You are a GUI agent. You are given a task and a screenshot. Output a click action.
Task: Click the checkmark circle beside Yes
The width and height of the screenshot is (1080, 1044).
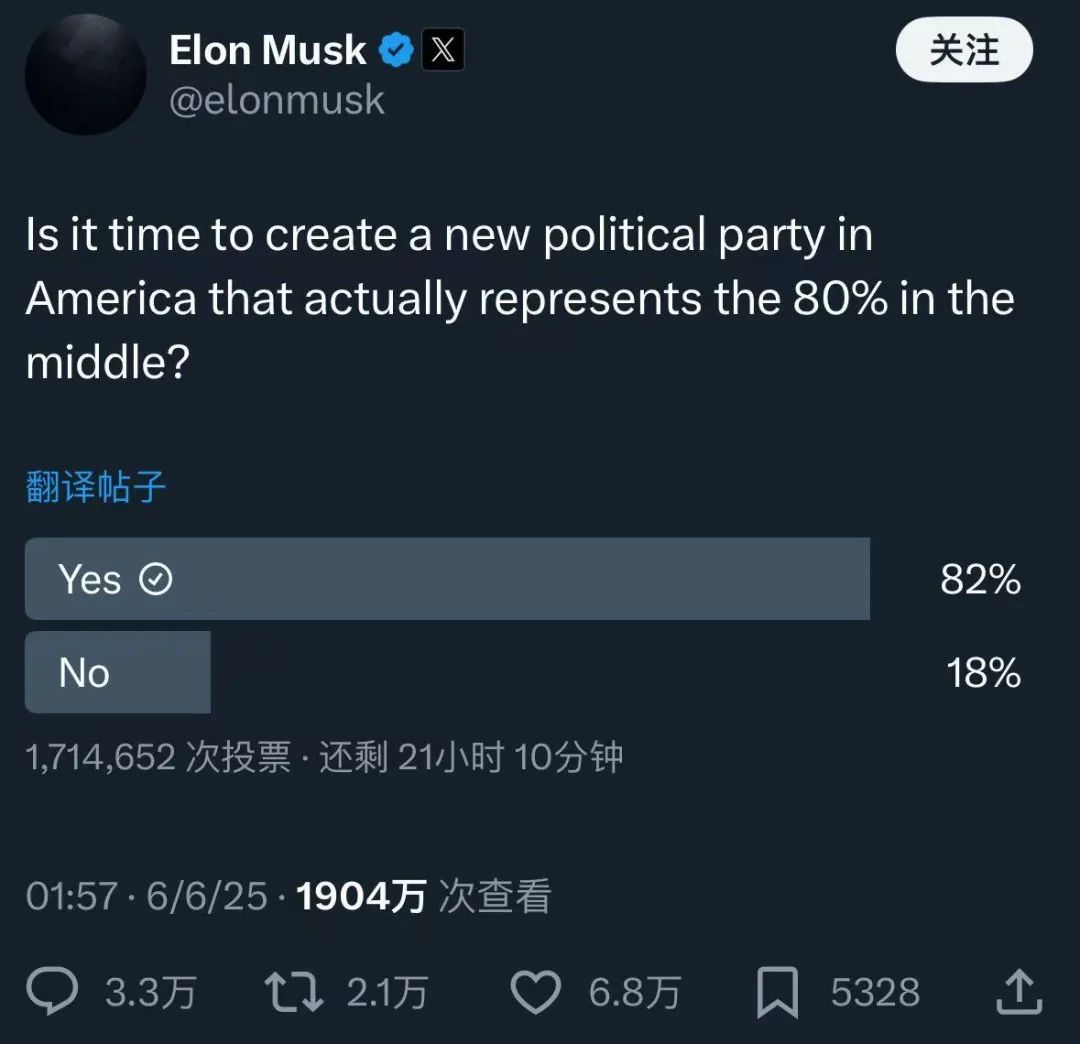(x=156, y=579)
